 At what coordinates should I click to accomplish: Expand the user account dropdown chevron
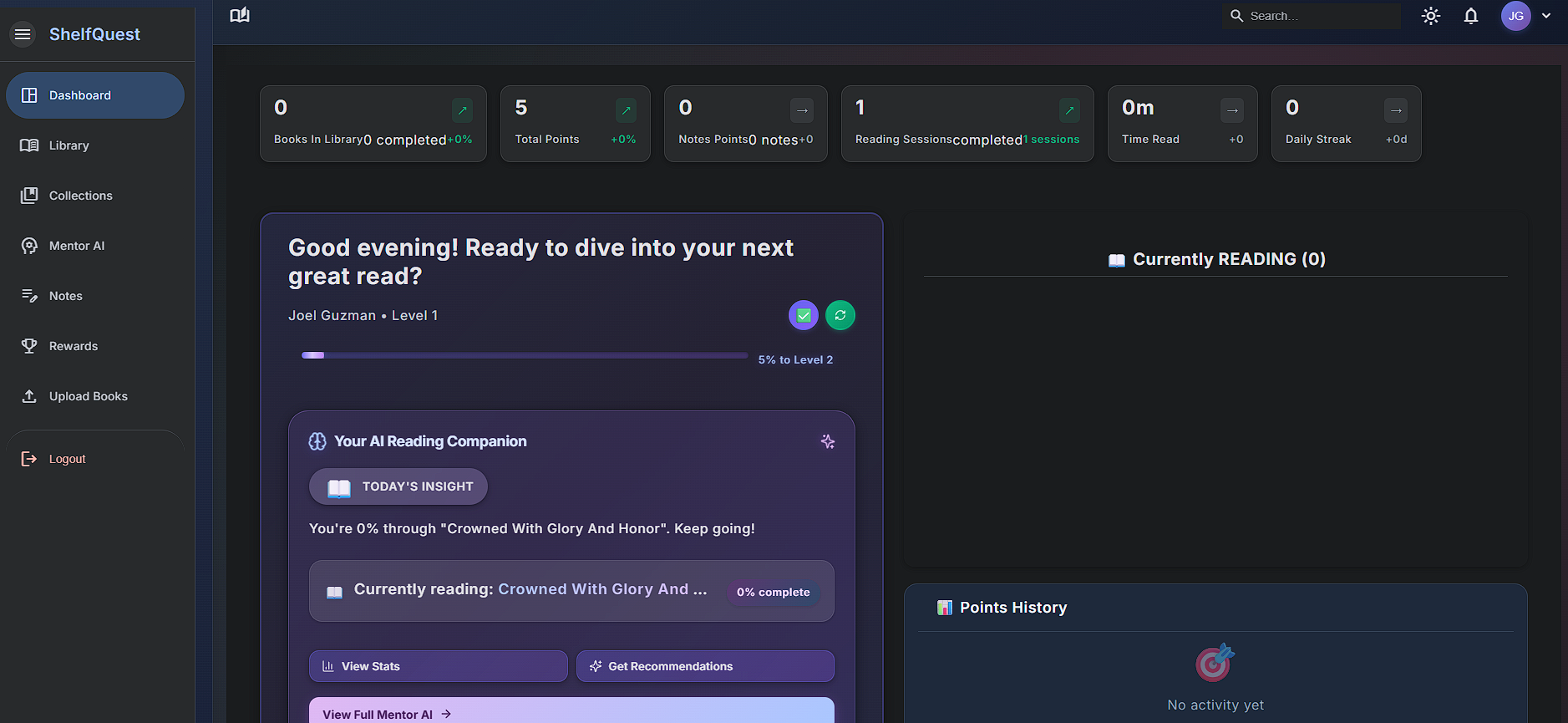tap(1546, 16)
